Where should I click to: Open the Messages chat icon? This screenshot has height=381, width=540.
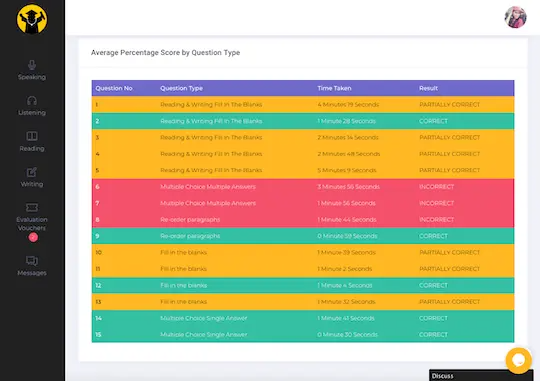(32, 260)
